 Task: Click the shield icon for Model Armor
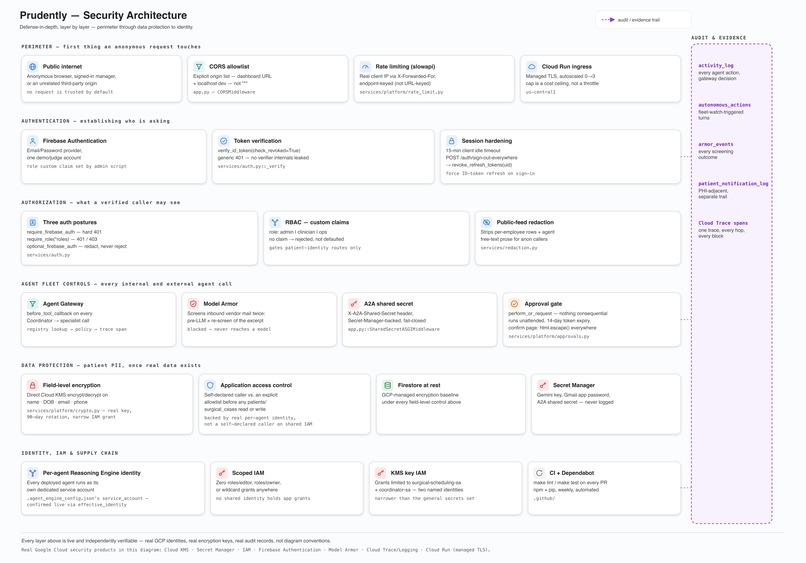(x=193, y=303)
